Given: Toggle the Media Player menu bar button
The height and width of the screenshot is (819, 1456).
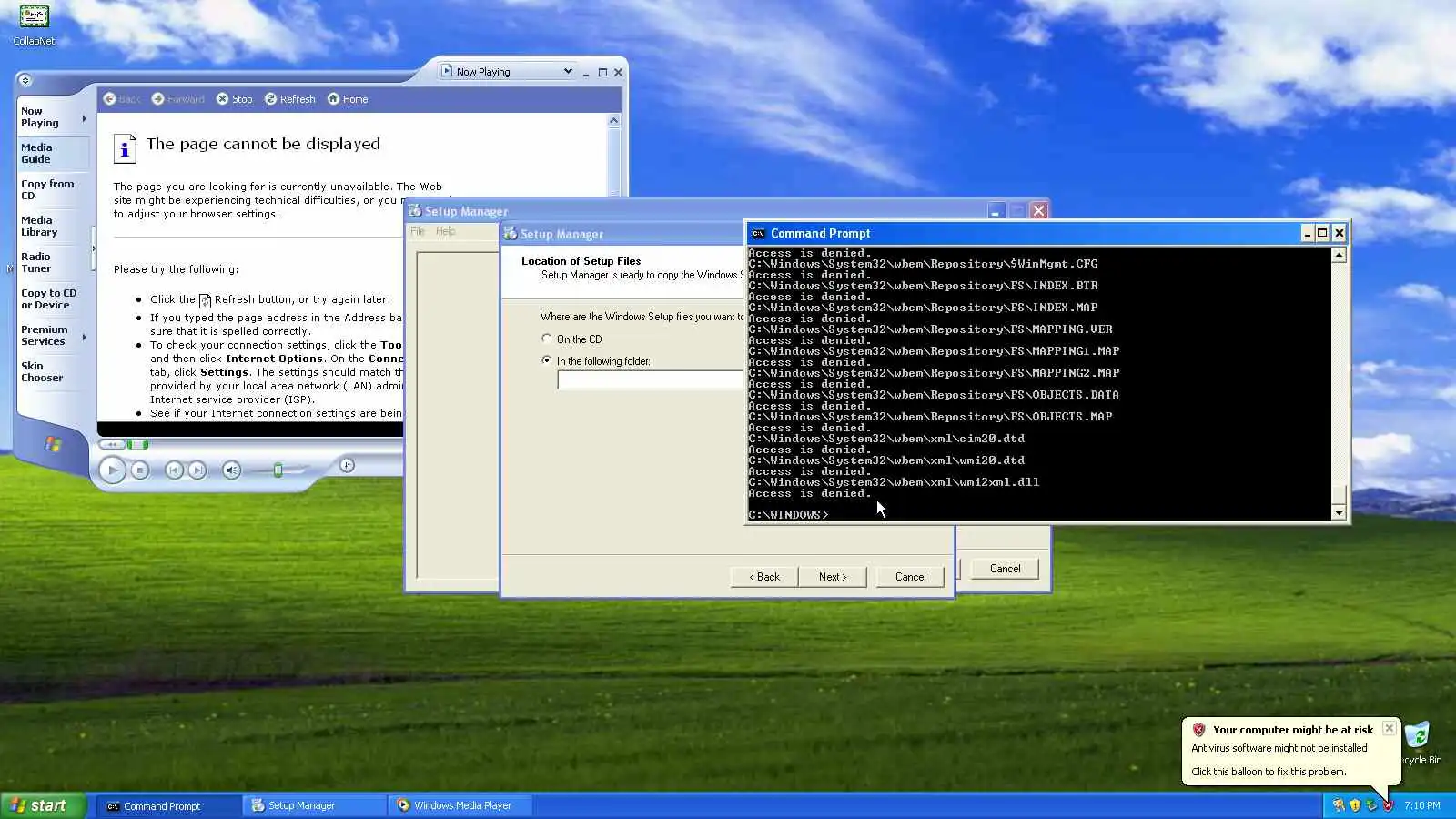Looking at the screenshot, I should 25,80.
